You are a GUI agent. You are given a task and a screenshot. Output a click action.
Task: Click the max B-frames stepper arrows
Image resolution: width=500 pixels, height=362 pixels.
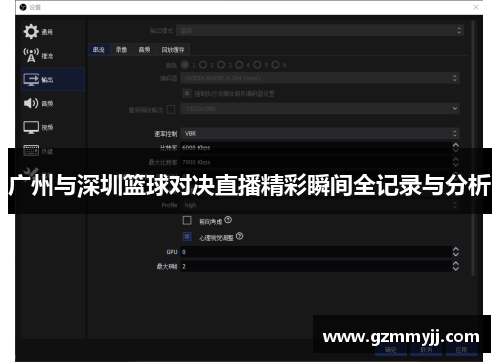[x=456, y=266]
